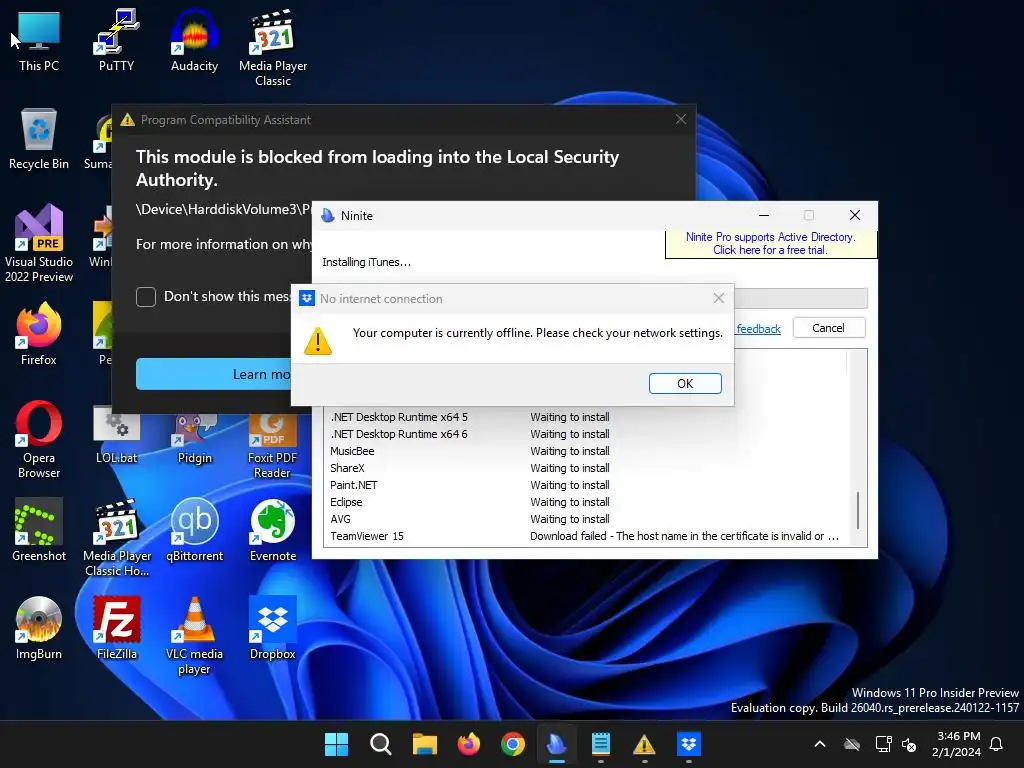Open the notifications bell

click(997, 744)
